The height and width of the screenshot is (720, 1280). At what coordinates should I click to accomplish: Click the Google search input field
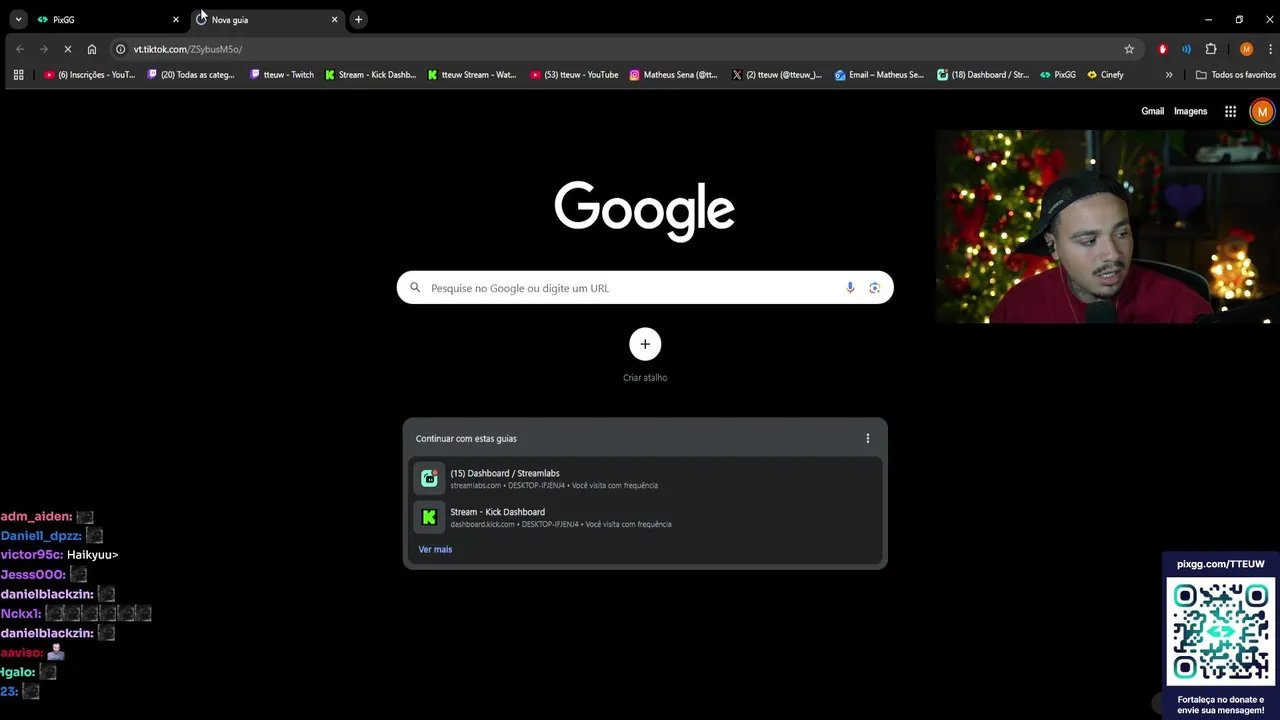point(645,288)
